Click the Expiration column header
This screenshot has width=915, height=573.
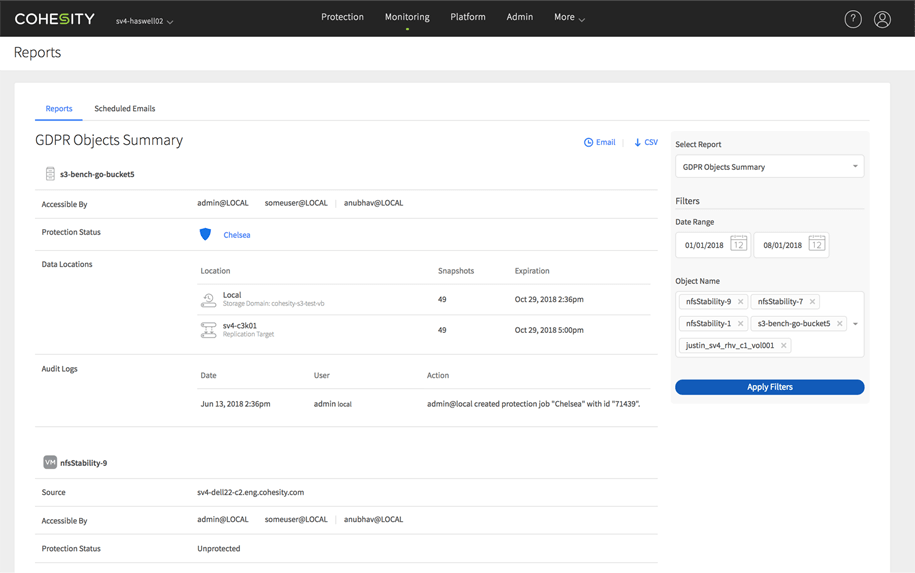coord(532,271)
